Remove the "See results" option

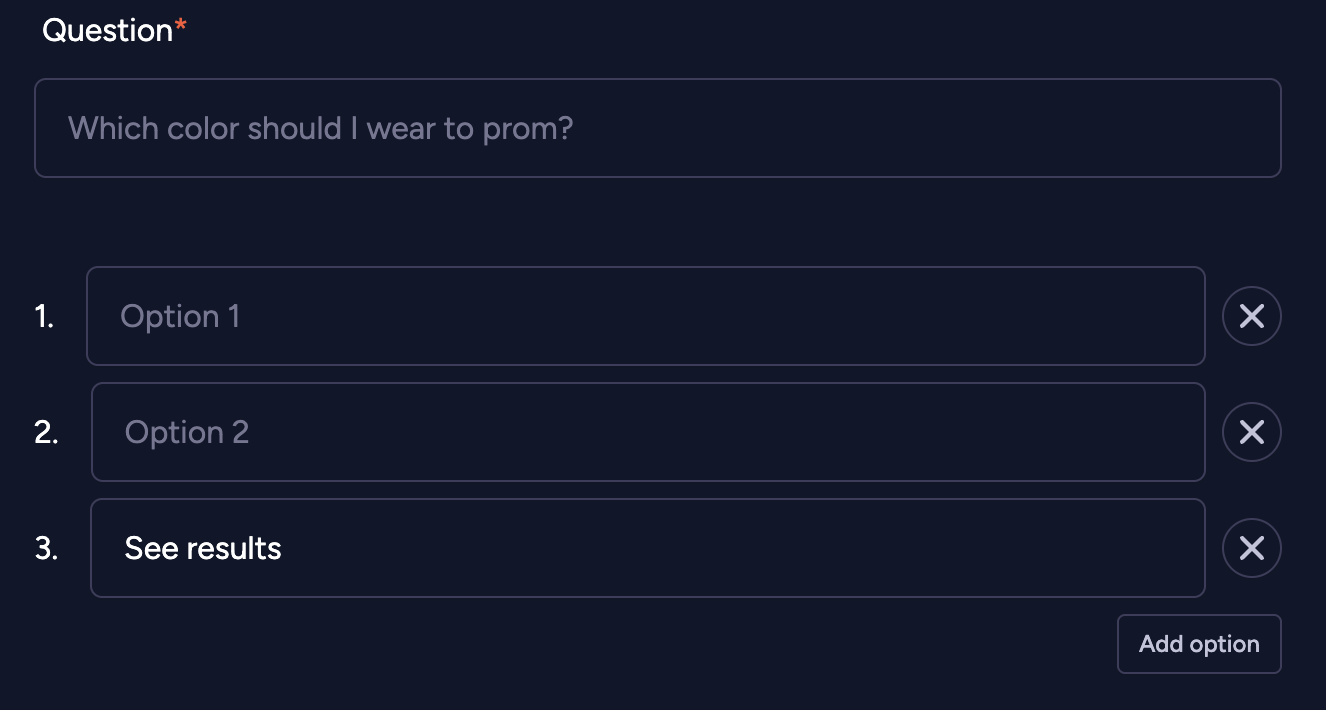coord(1251,548)
